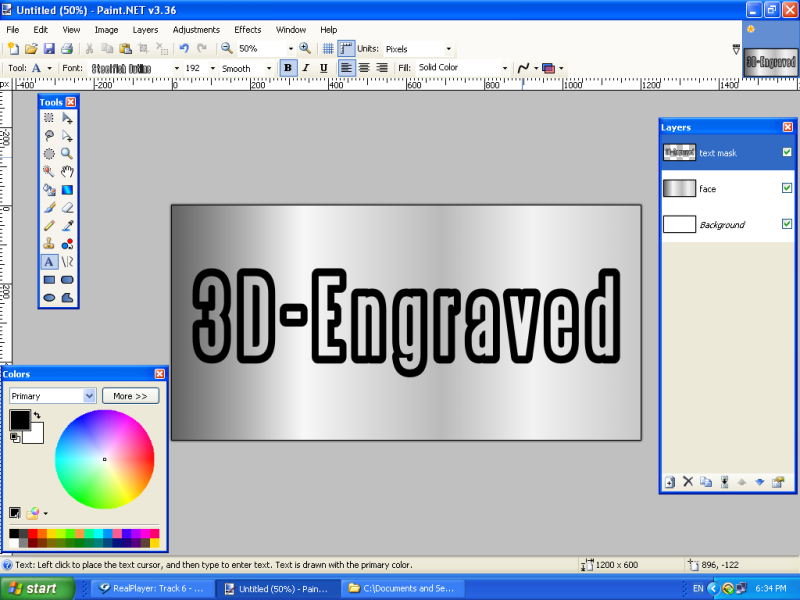Viewport: 800px width, 600px height.
Task: Toggle visibility of the face layer
Action: click(x=787, y=188)
